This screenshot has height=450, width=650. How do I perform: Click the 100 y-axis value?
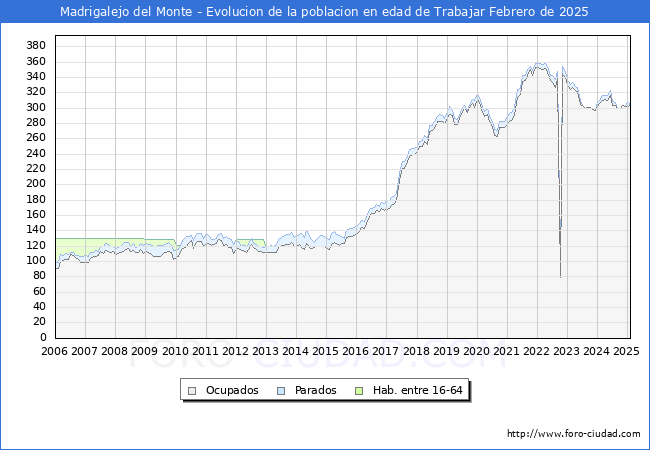tap(36, 261)
